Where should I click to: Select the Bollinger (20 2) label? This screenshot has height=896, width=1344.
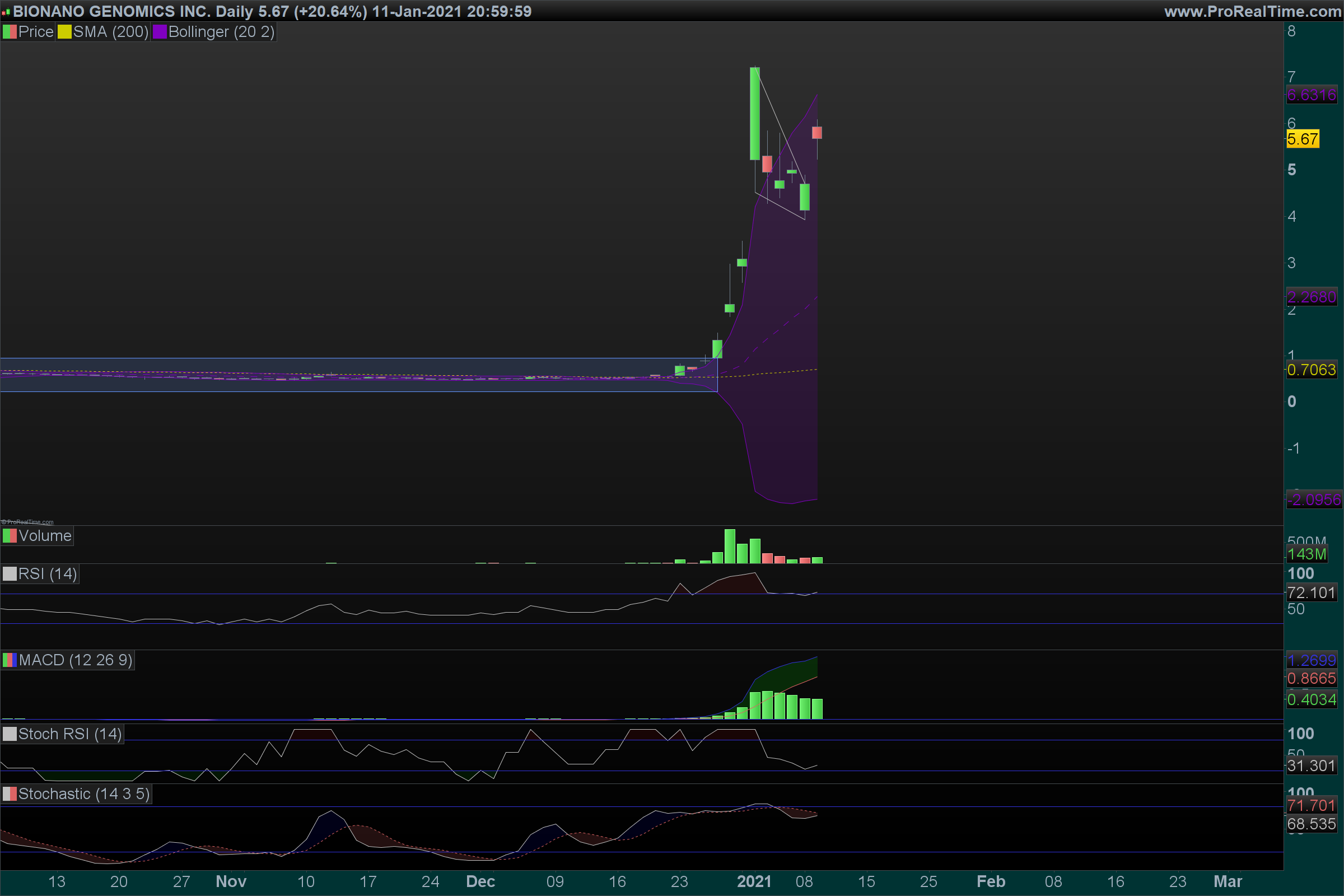[221, 32]
